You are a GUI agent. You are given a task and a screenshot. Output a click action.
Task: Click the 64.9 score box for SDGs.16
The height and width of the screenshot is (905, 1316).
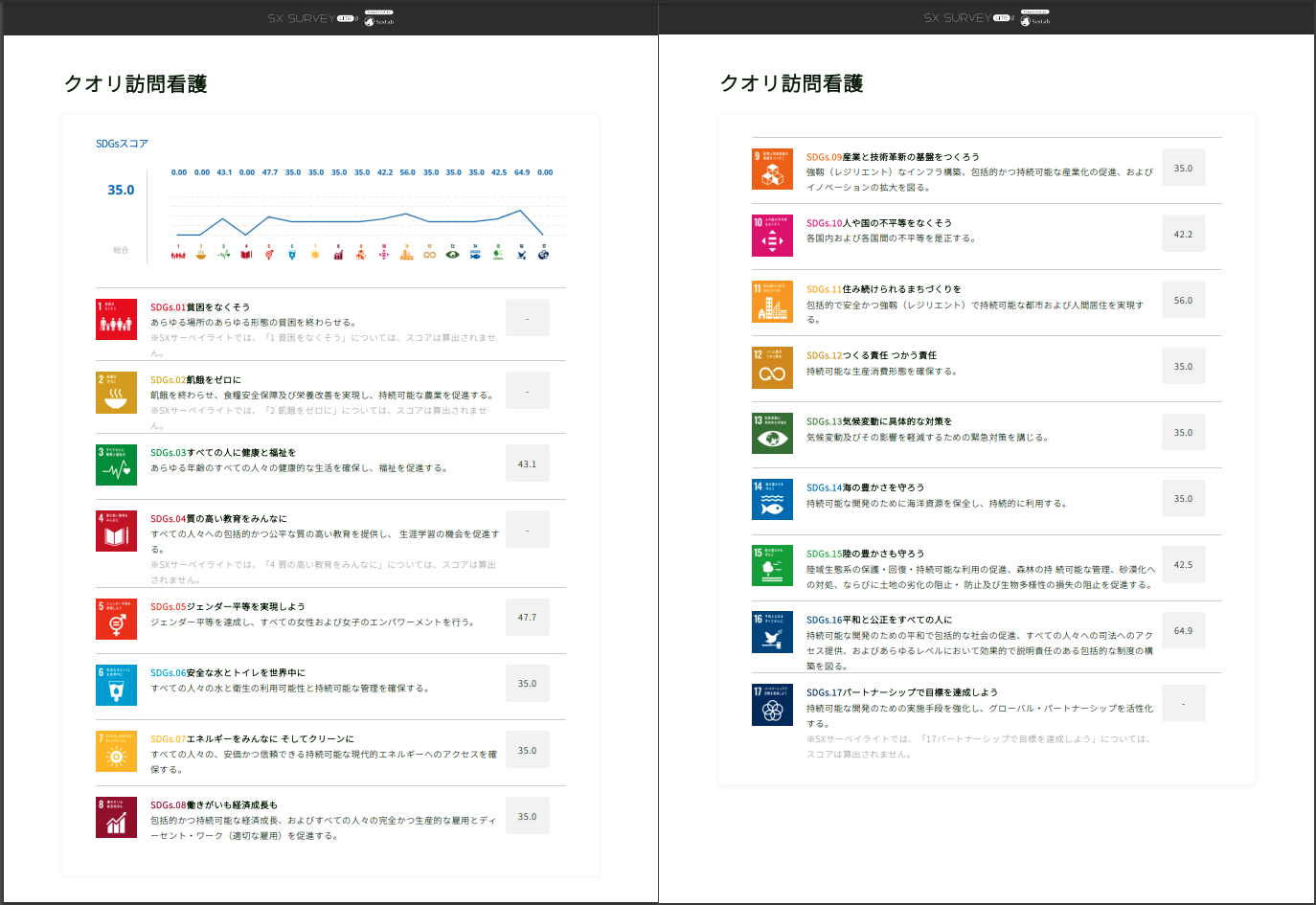coord(1183,631)
